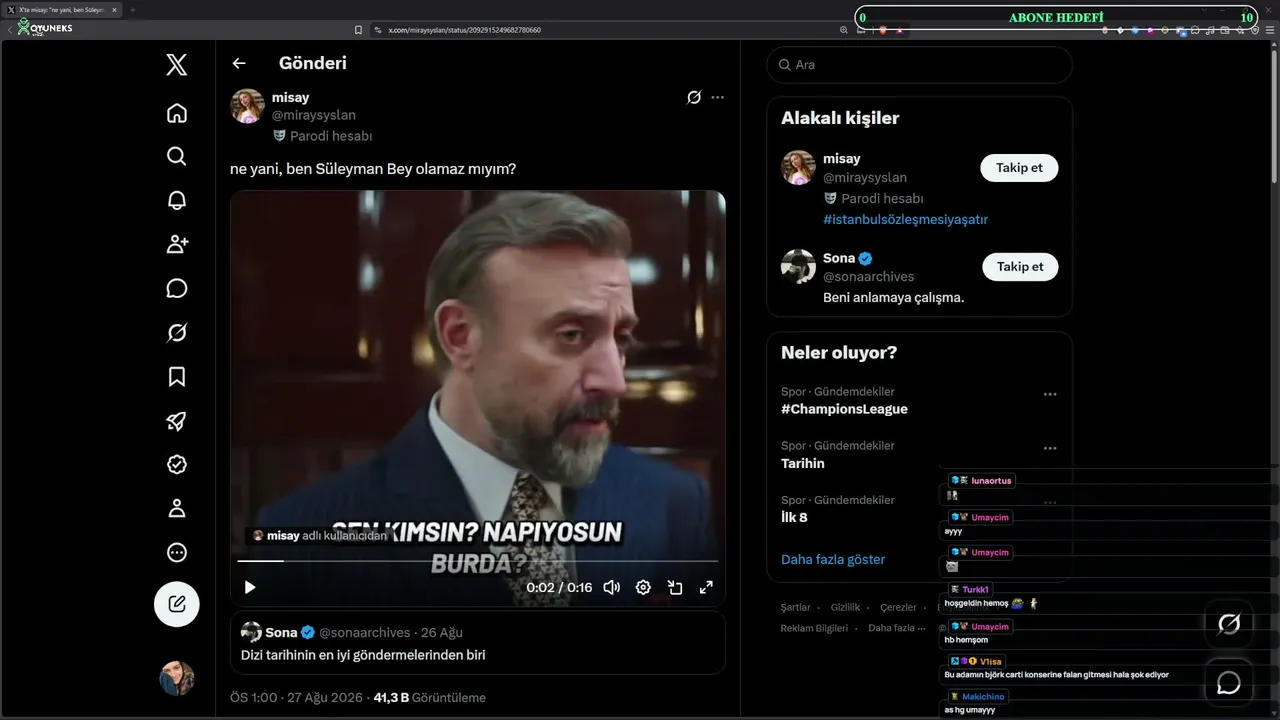Click the post timestamp ÖS 1:00 · 27 Ağu 2026
1280x720 pixels.
click(297, 697)
